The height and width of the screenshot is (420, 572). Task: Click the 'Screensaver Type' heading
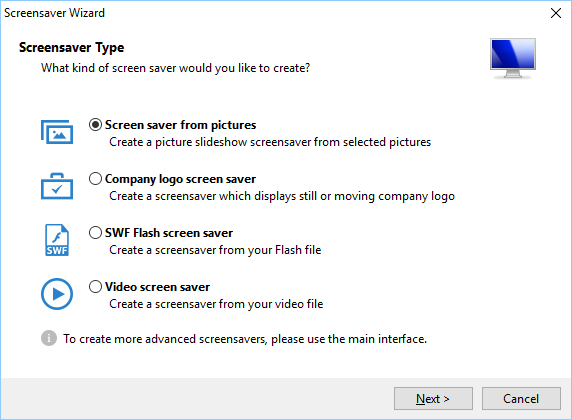pyautogui.click(x=72, y=48)
